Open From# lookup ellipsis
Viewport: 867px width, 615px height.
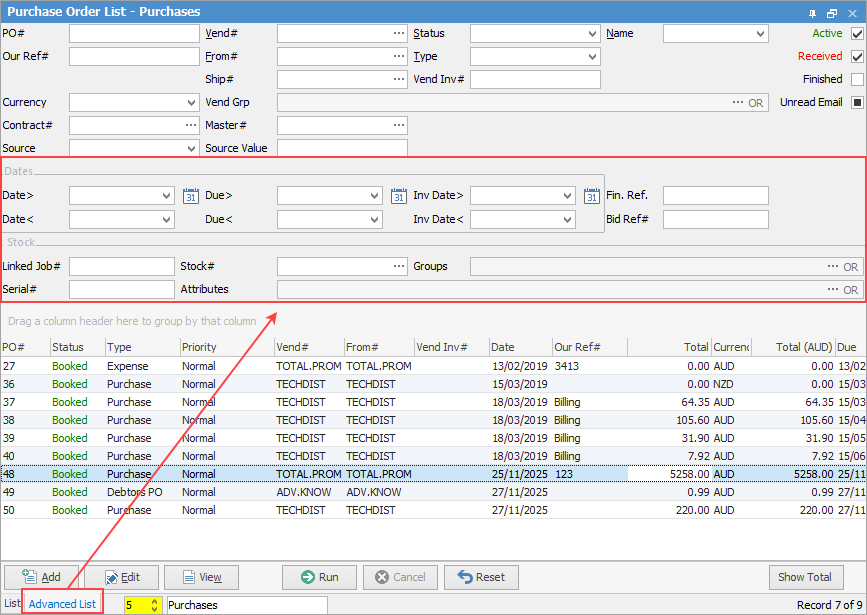pyautogui.click(x=399, y=56)
